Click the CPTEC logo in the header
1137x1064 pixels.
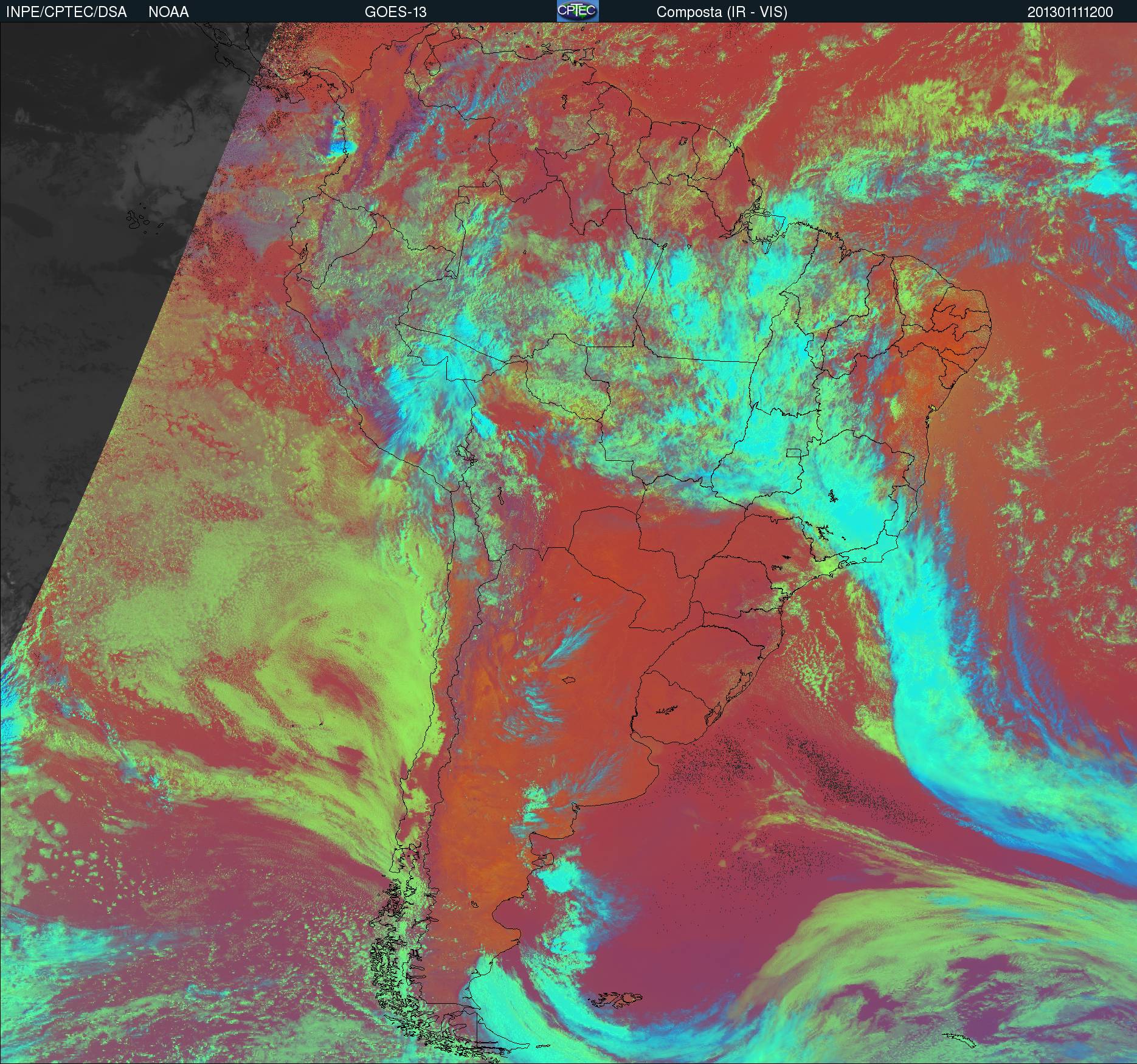tap(578, 11)
